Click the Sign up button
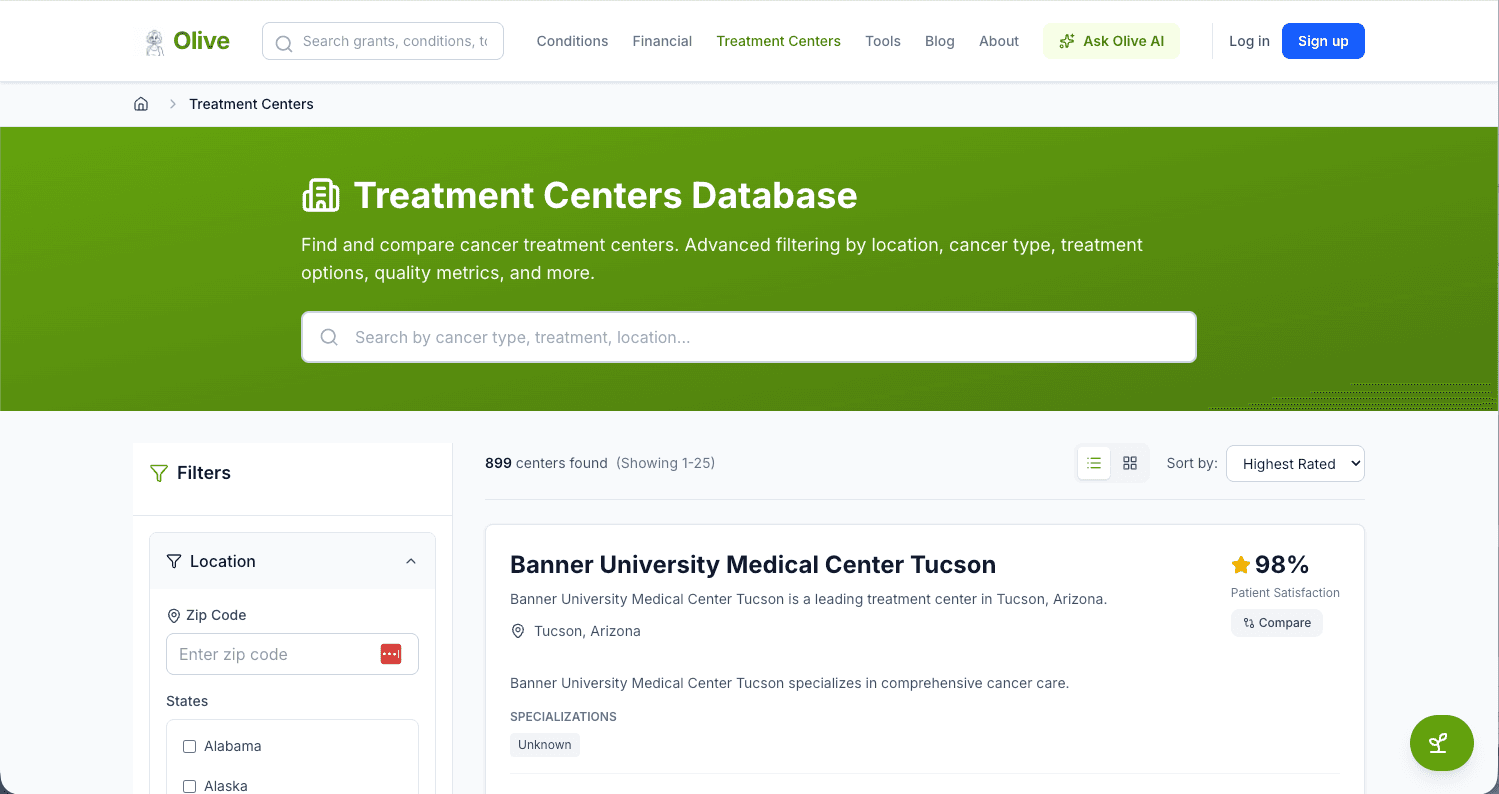This screenshot has width=1499, height=794. point(1323,41)
